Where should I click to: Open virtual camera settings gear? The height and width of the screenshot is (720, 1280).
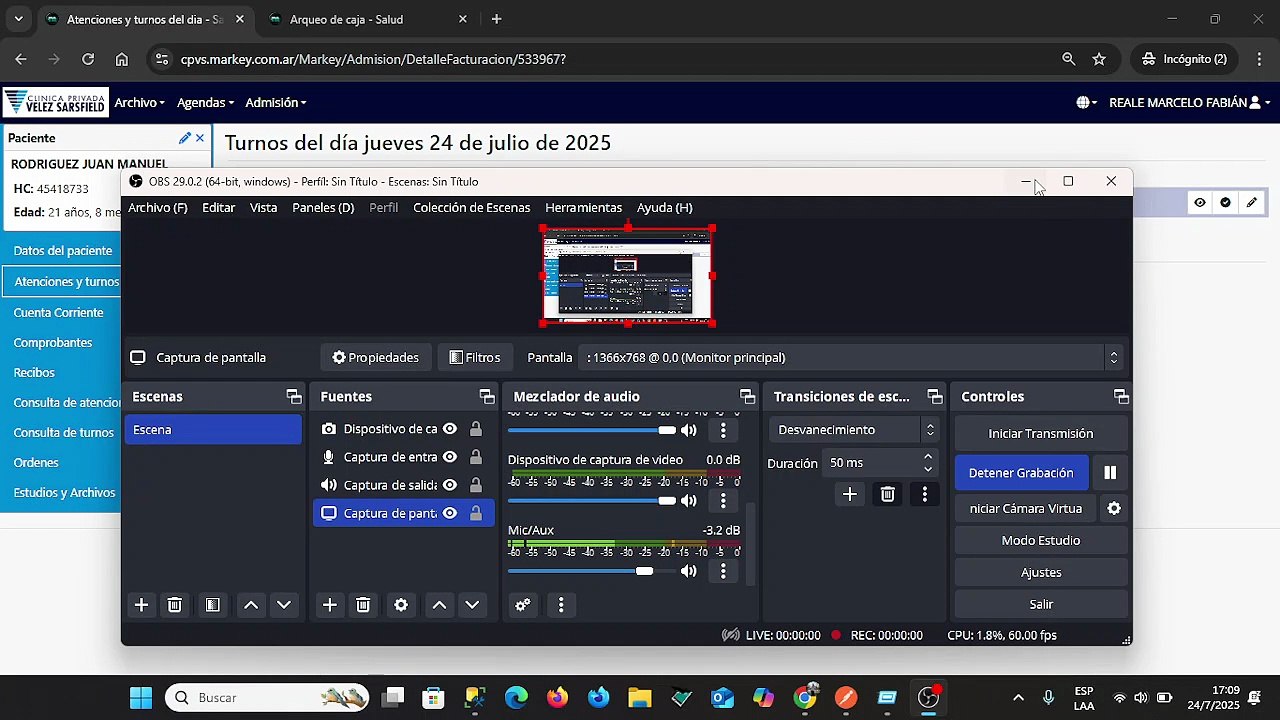coord(1114,508)
